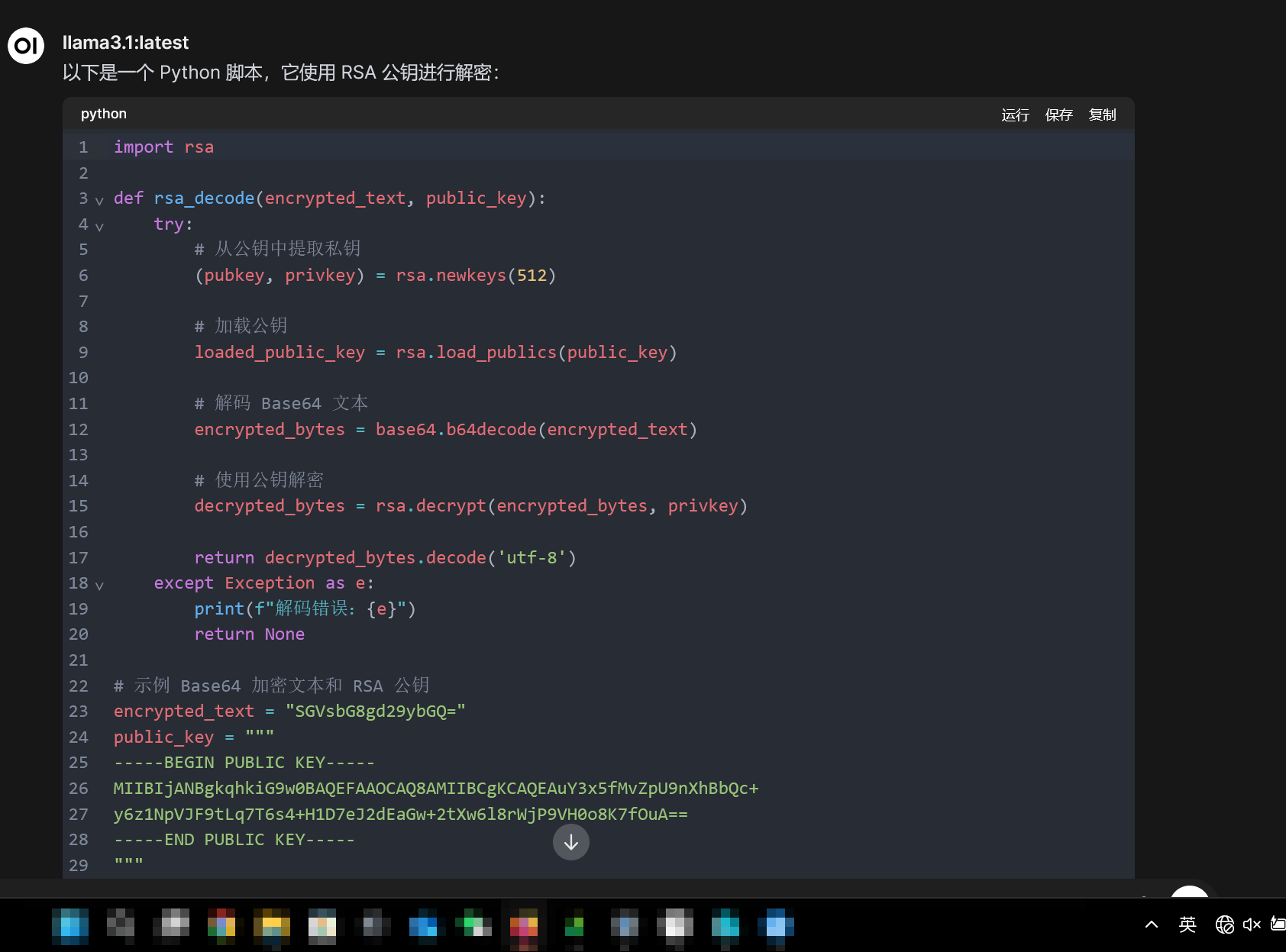Click the comment '# 使用公钥解密'

click(x=259, y=480)
